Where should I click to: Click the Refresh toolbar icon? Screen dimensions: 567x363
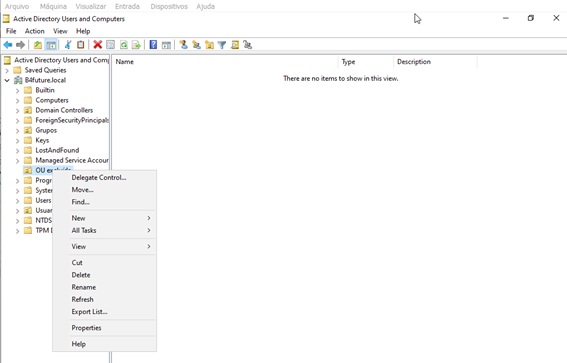click(x=124, y=45)
